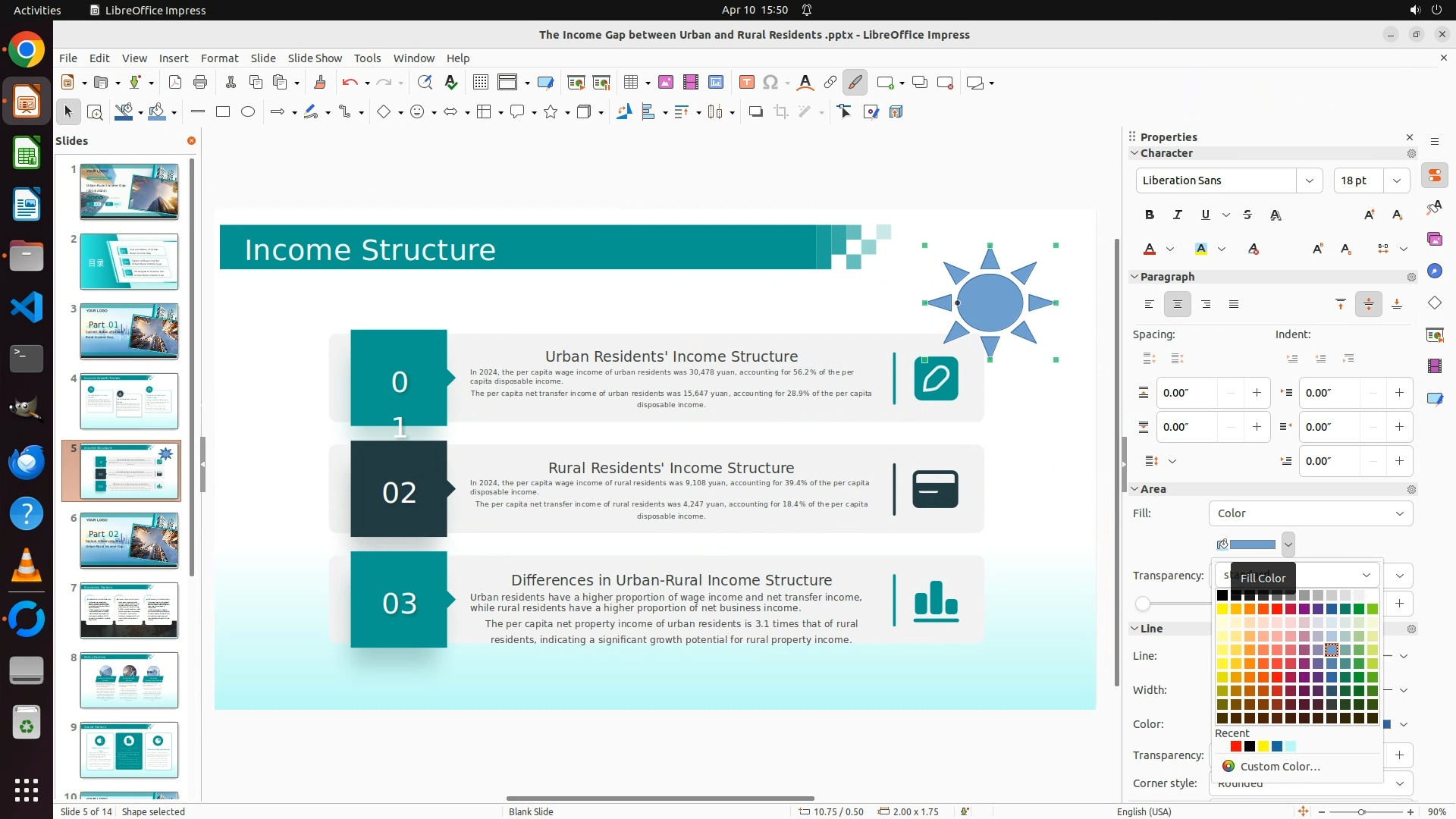This screenshot has width=1456, height=819.
Task: Close the Slides panel
Action: [x=191, y=141]
